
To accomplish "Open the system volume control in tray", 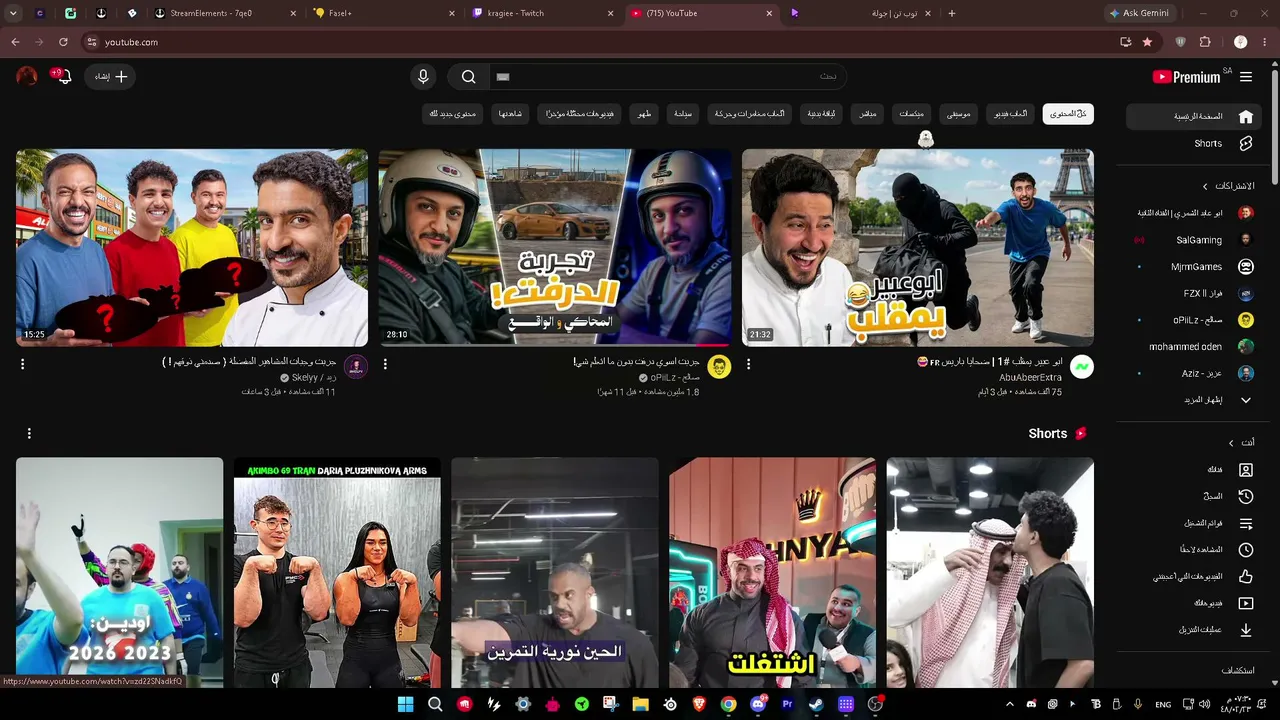I will coord(1204,704).
